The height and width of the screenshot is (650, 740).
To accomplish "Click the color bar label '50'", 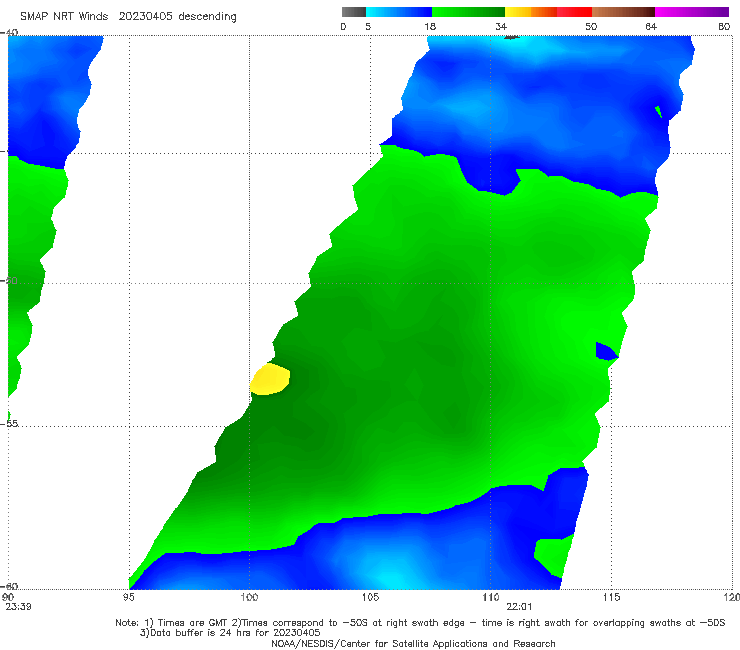I will click(591, 27).
